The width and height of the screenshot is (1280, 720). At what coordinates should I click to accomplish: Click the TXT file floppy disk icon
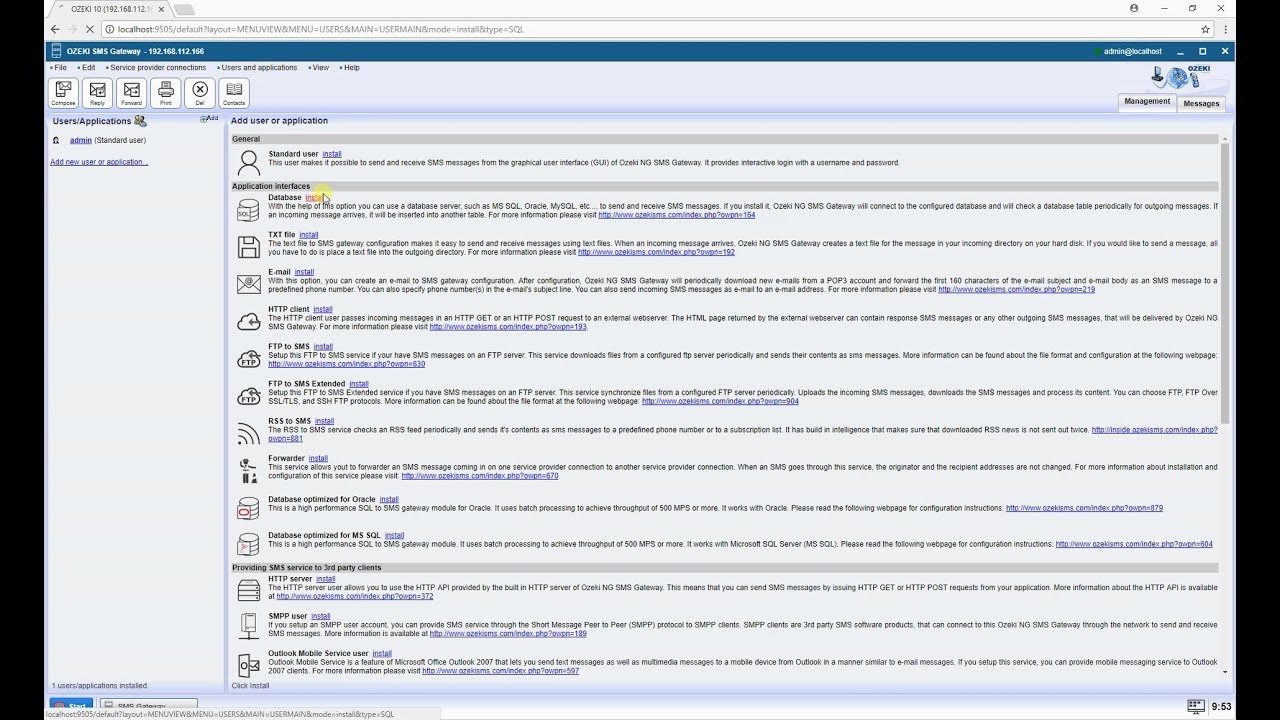(248, 247)
